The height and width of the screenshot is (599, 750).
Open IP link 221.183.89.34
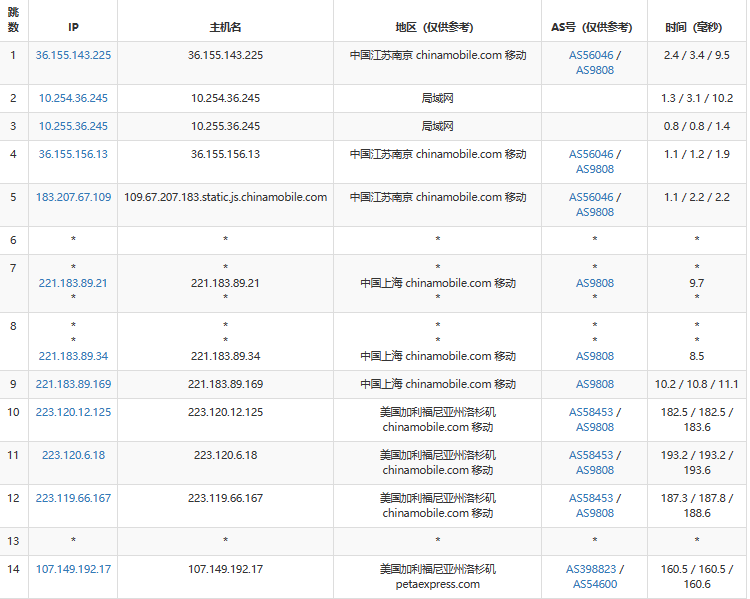tap(73, 356)
